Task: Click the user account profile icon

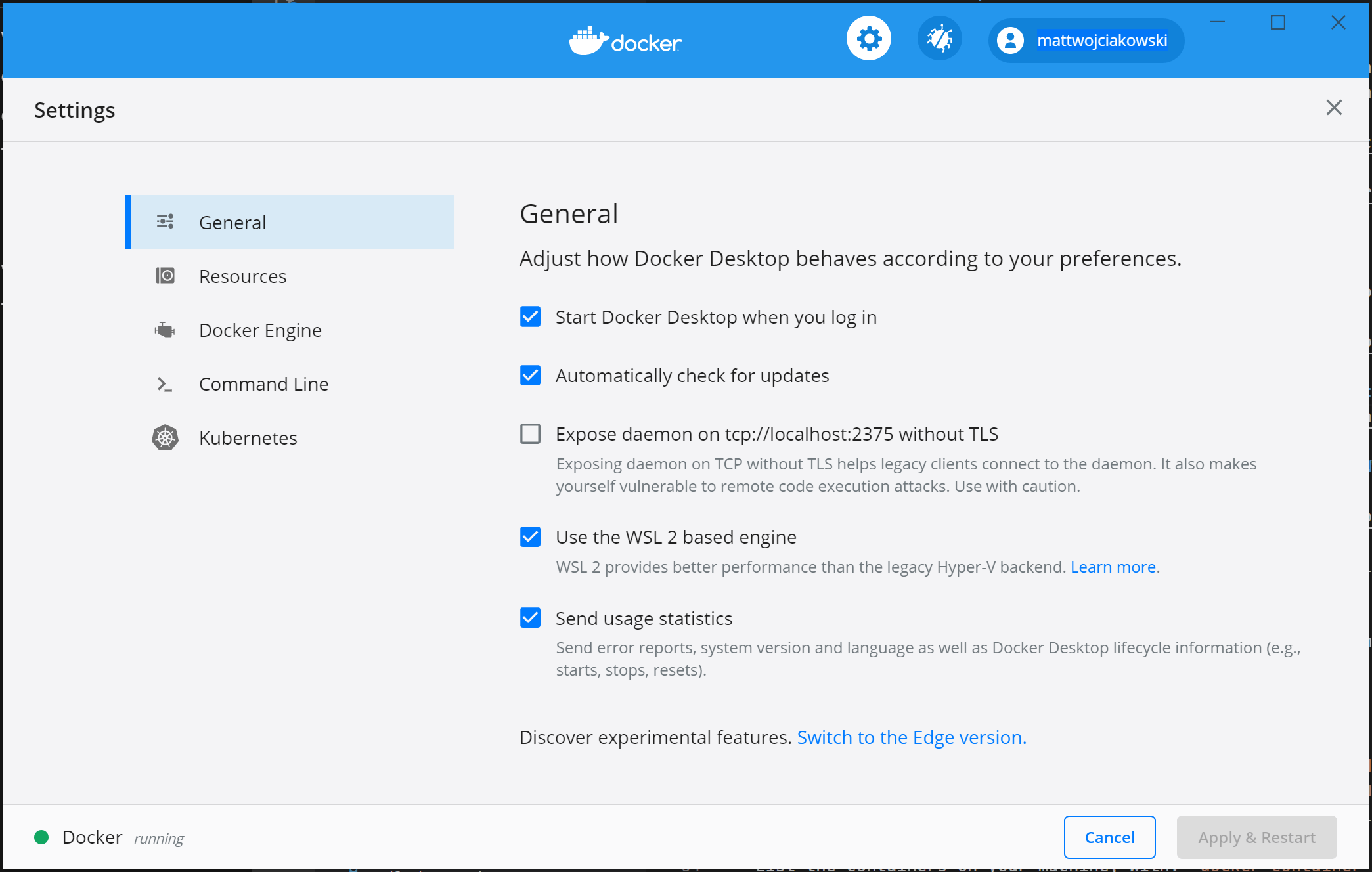Action: [x=1011, y=41]
